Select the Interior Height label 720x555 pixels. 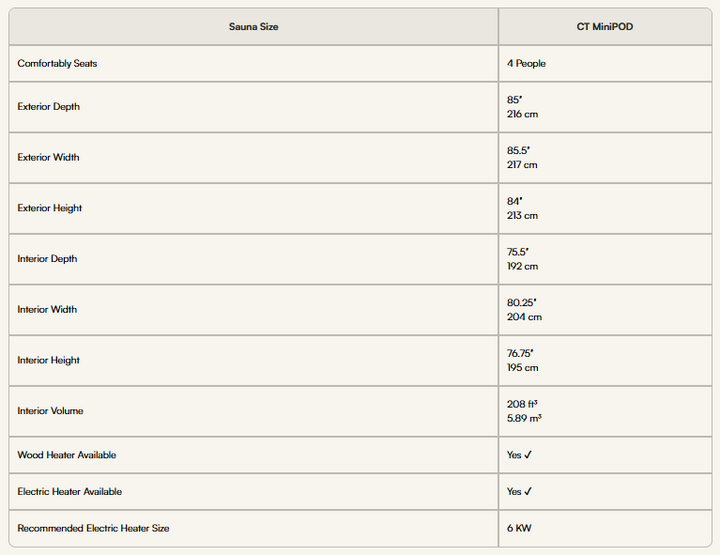coord(49,360)
